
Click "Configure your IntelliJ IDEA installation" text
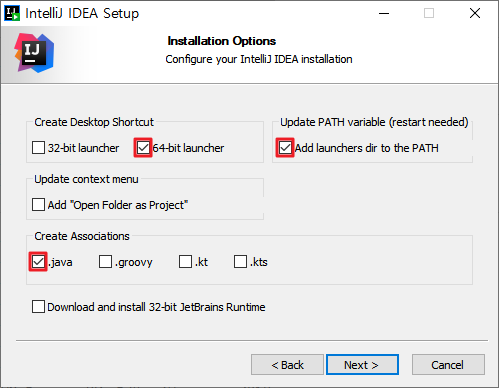(x=259, y=59)
